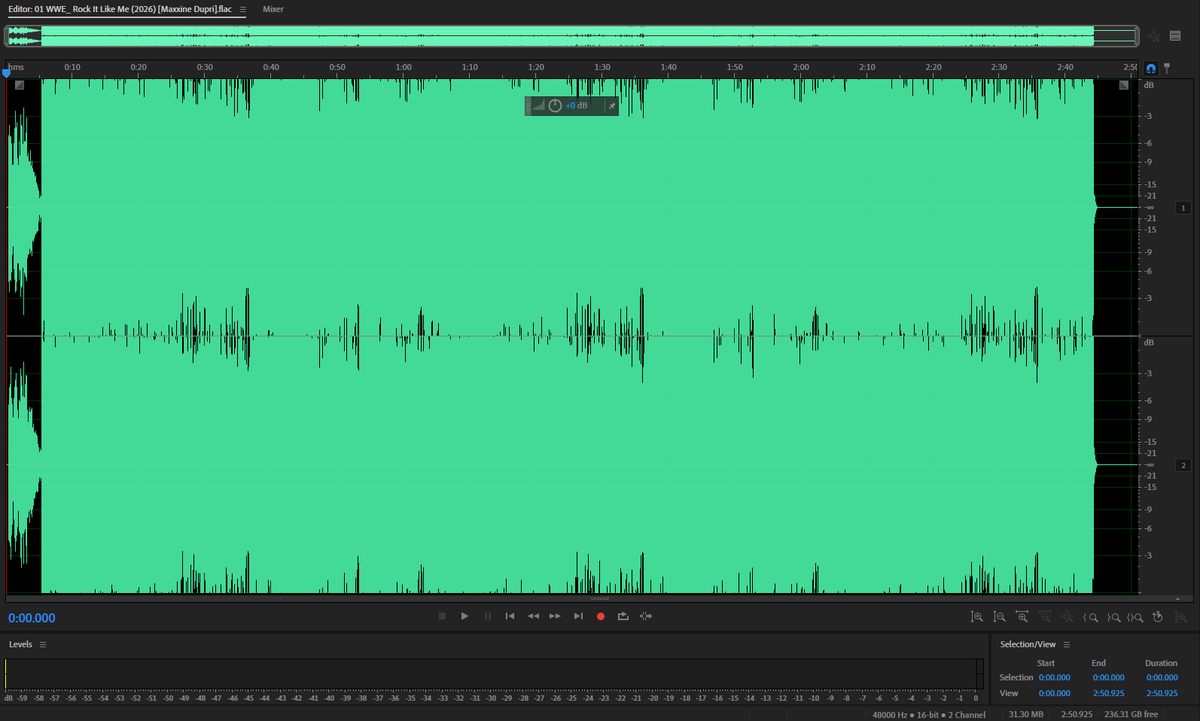
Task: Click Zoom to Selection icon
Action: pos(1136,617)
